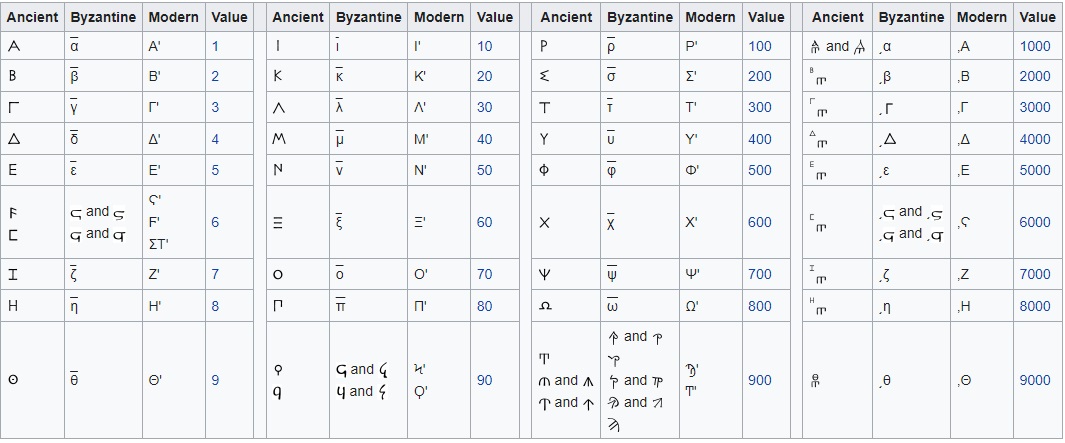The width and height of the screenshot is (1065, 443).
Task: Click the ancient Theta symbol for 9
Action: (x=12, y=380)
